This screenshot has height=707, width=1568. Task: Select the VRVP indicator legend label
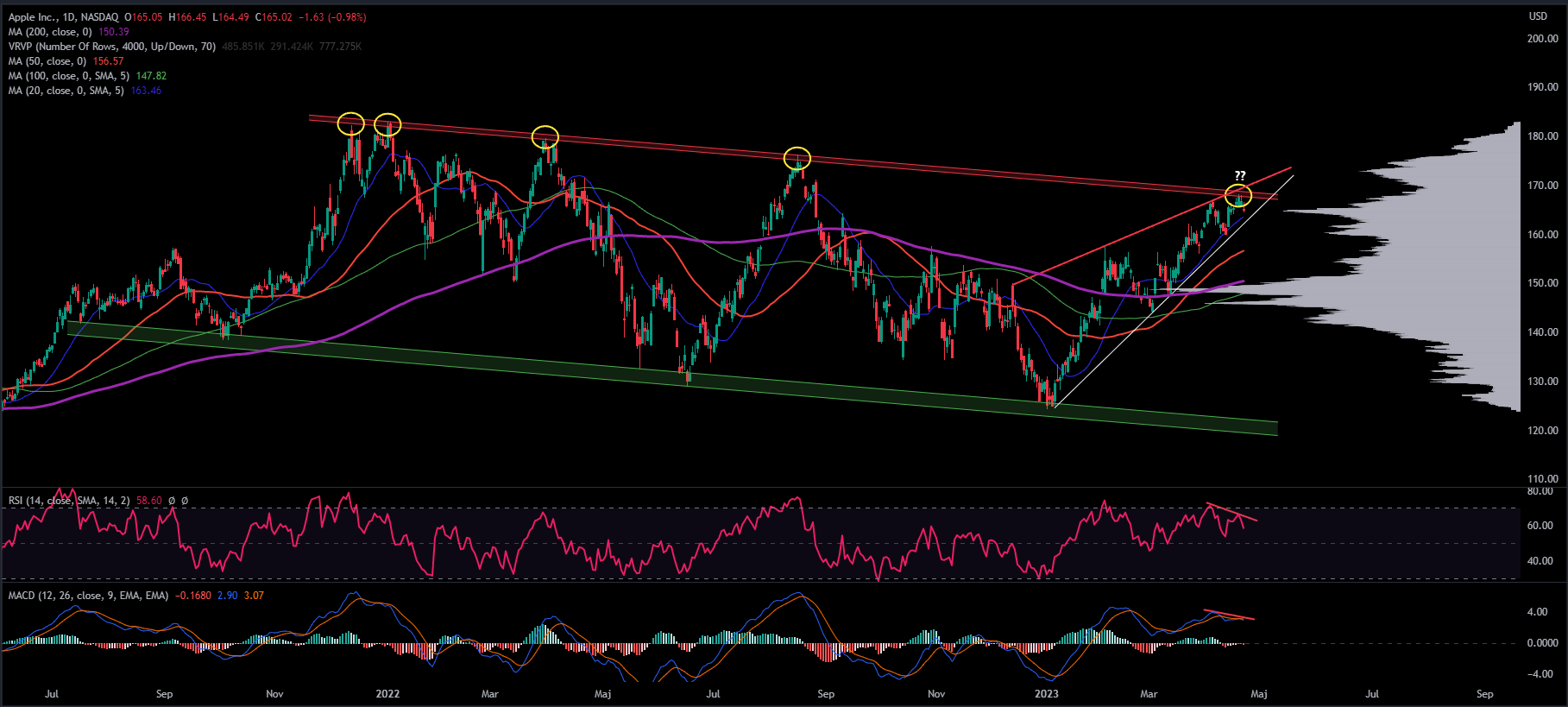pyautogui.click(x=112, y=47)
